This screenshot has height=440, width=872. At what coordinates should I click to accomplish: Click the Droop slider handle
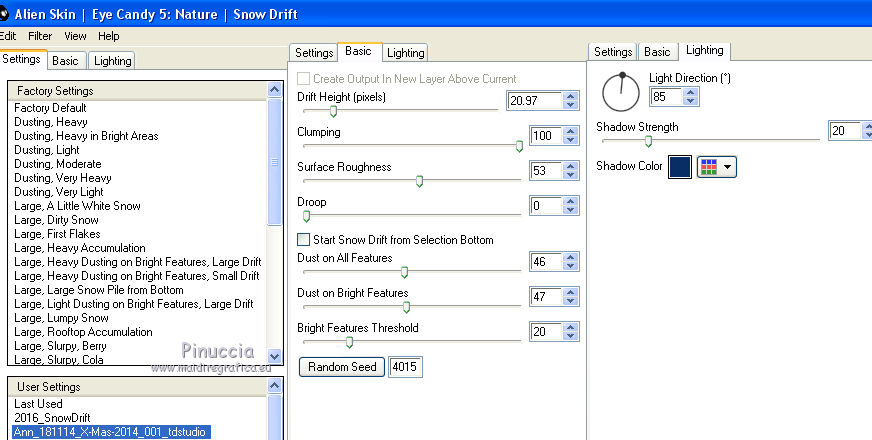click(306, 216)
